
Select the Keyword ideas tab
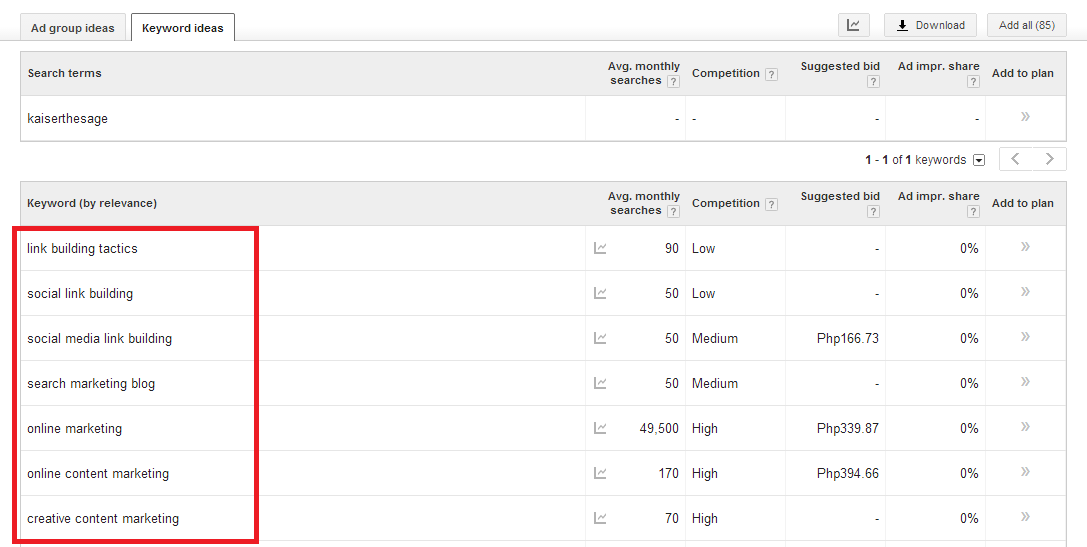coord(183,28)
